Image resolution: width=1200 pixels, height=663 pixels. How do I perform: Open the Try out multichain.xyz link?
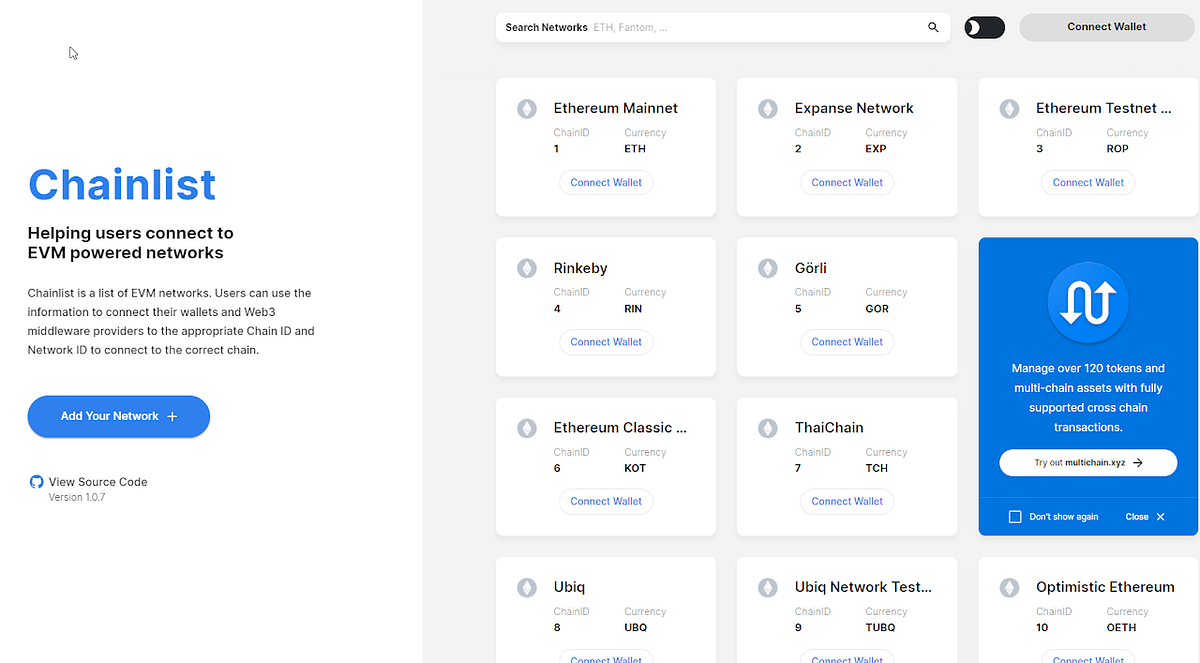pyautogui.click(x=1087, y=462)
